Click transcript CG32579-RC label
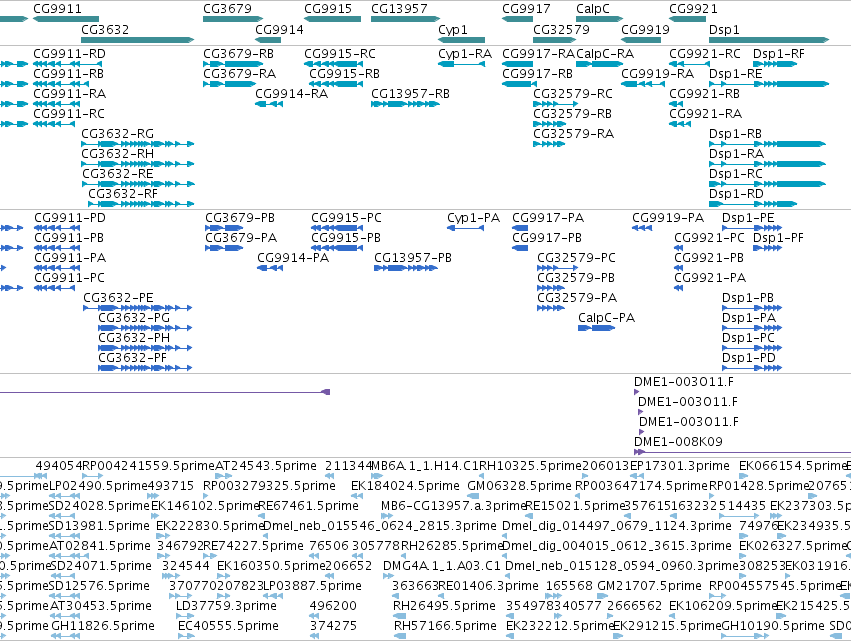851x641 pixels. pos(573,93)
